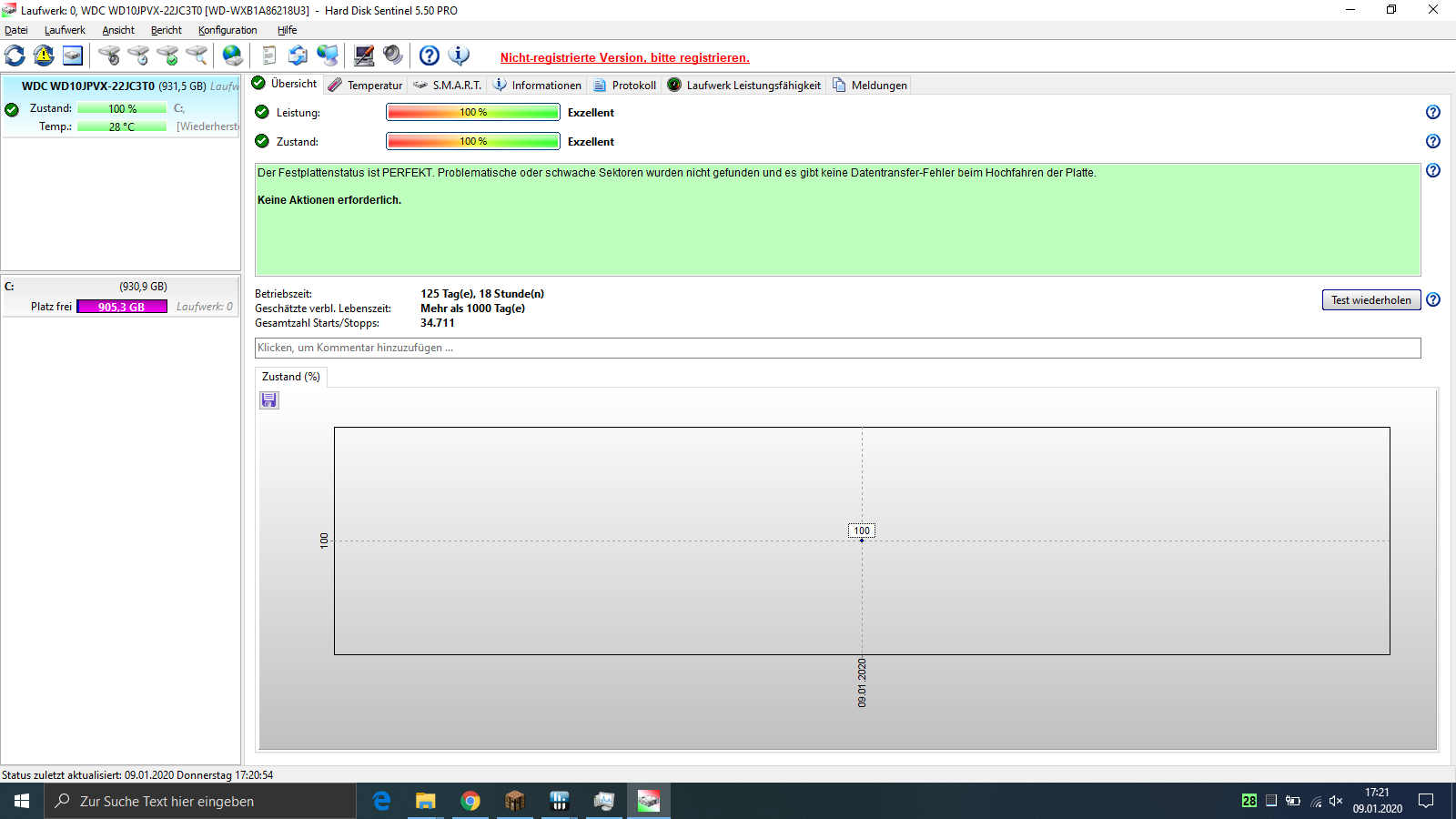This screenshot has width=1456, height=819.
Task: Click the Test wiederholen button
Action: tap(1371, 300)
